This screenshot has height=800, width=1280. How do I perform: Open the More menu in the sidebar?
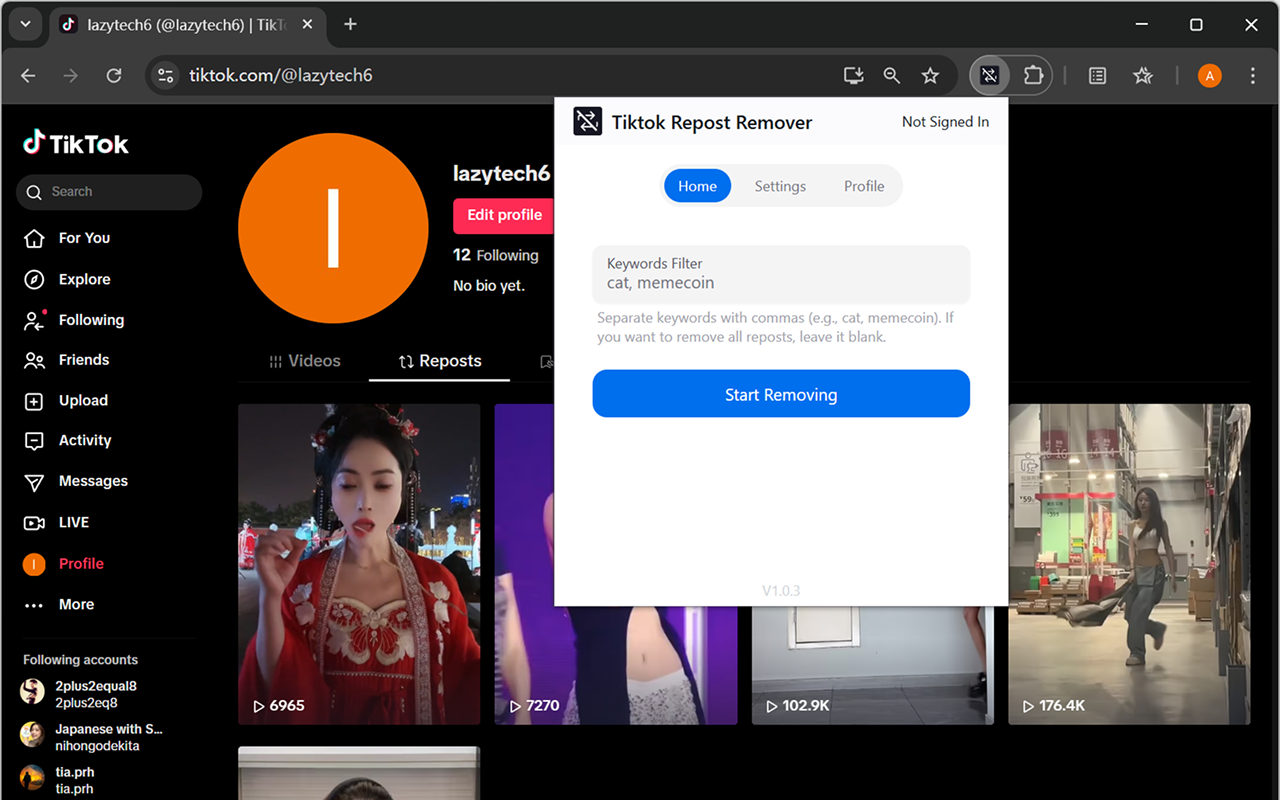point(34,604)
